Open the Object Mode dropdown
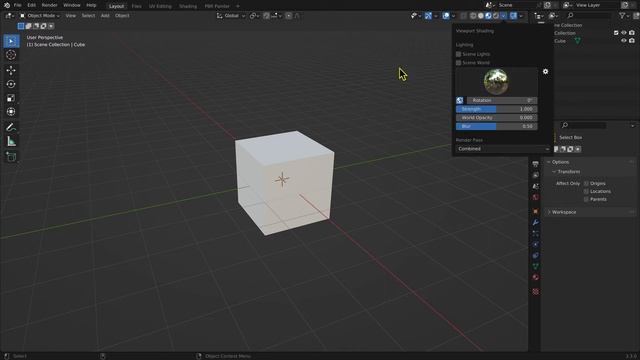 pos(40,16)
